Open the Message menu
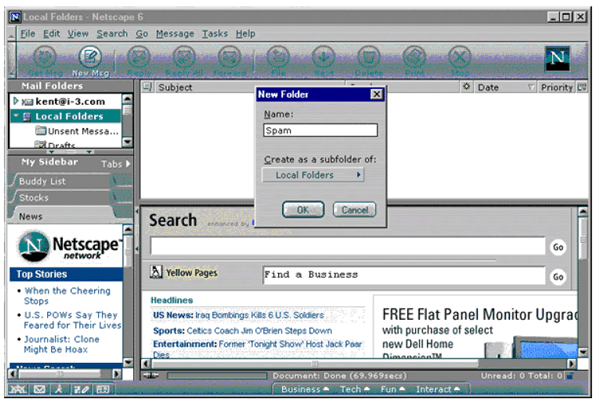 tap(175, 34)
